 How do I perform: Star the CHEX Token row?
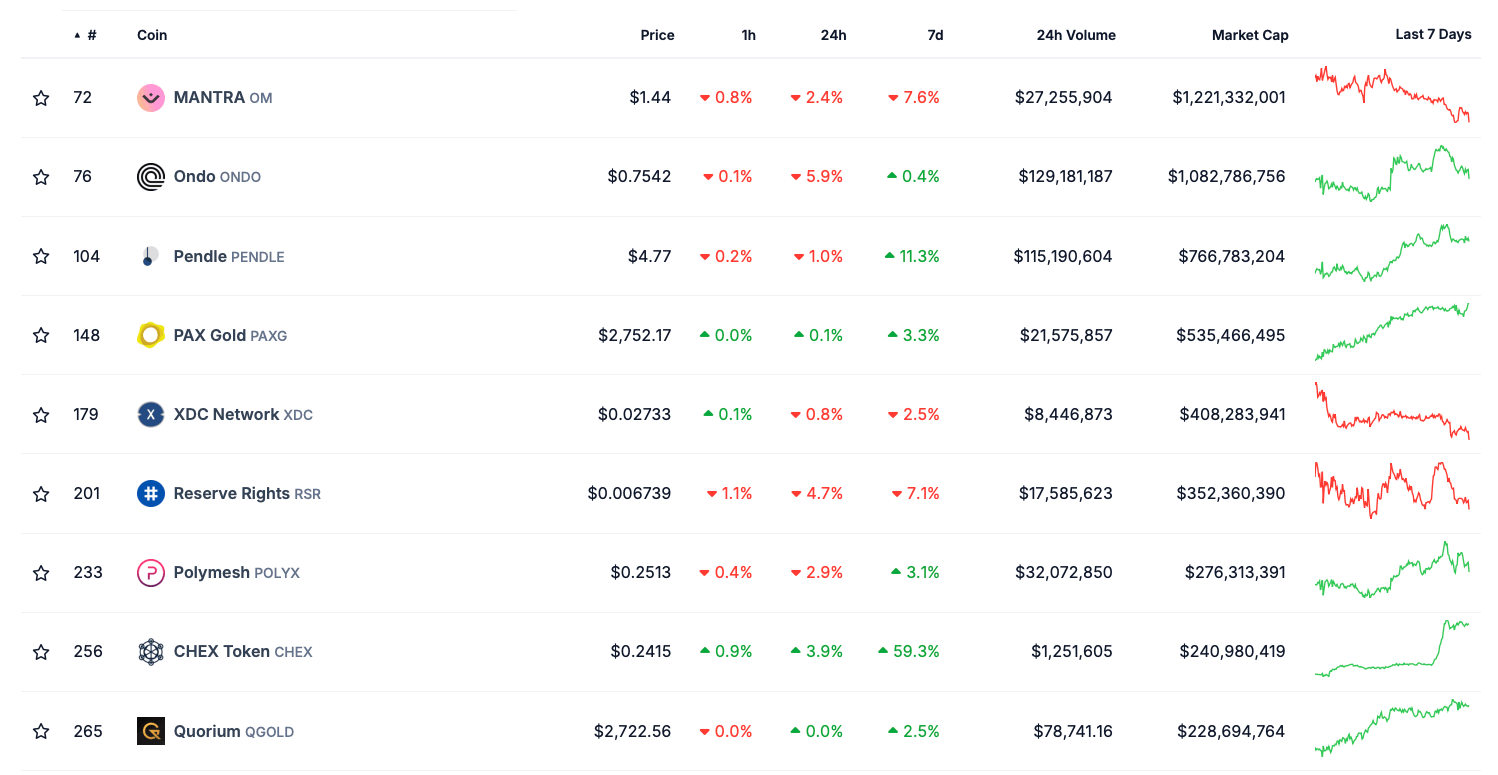click(41, 652)
